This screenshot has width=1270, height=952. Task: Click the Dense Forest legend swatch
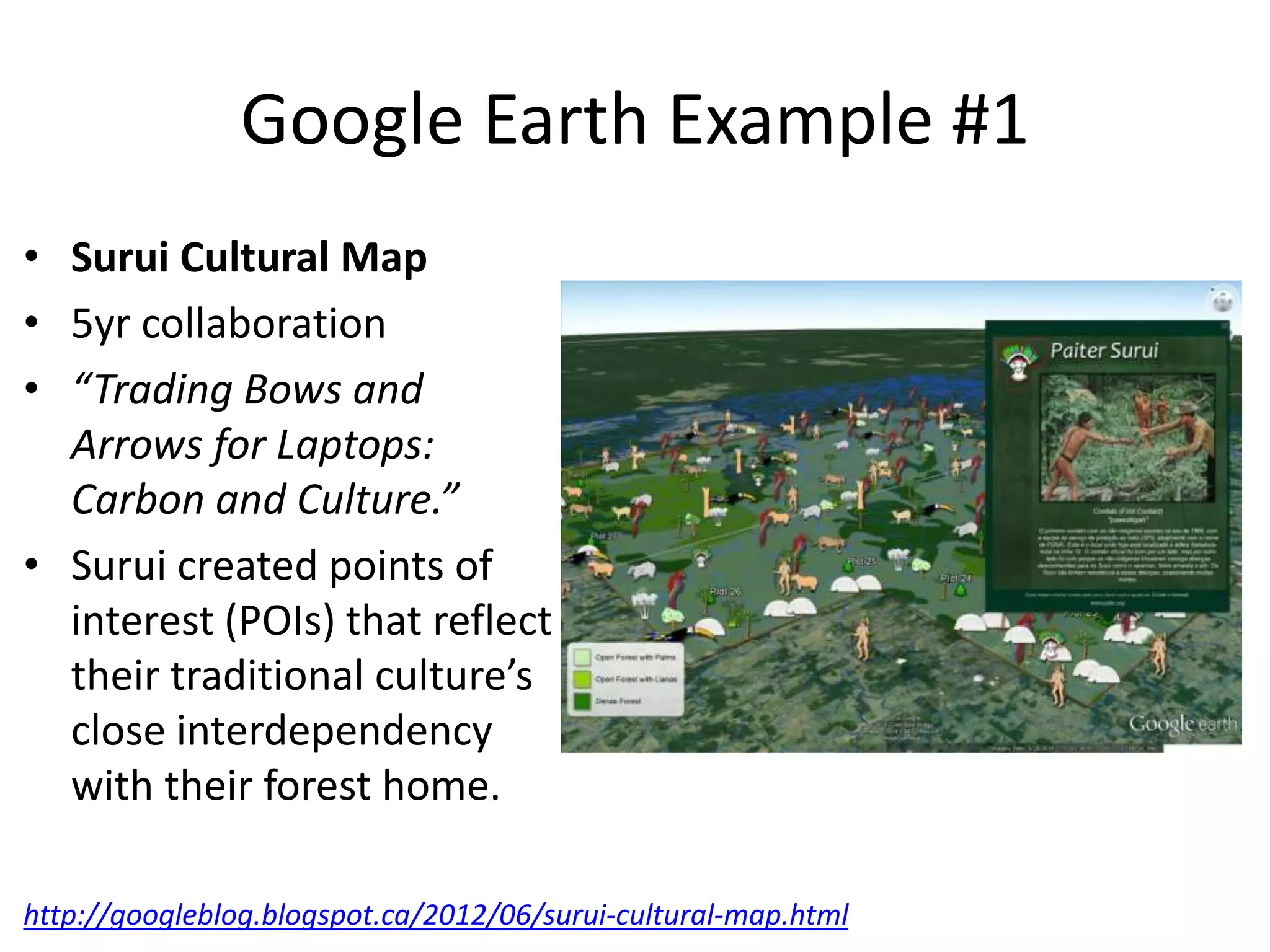(582, 701)
